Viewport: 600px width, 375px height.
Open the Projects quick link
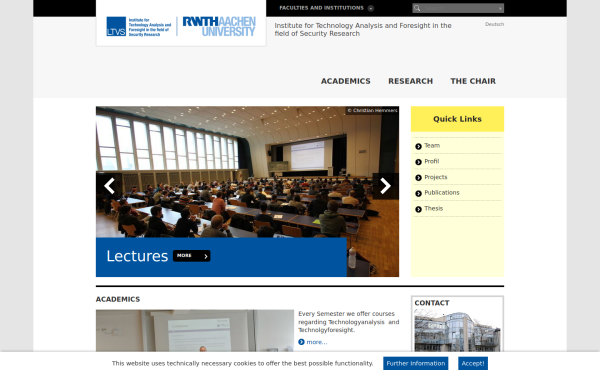pyautogui.click(x=435, y=177)
